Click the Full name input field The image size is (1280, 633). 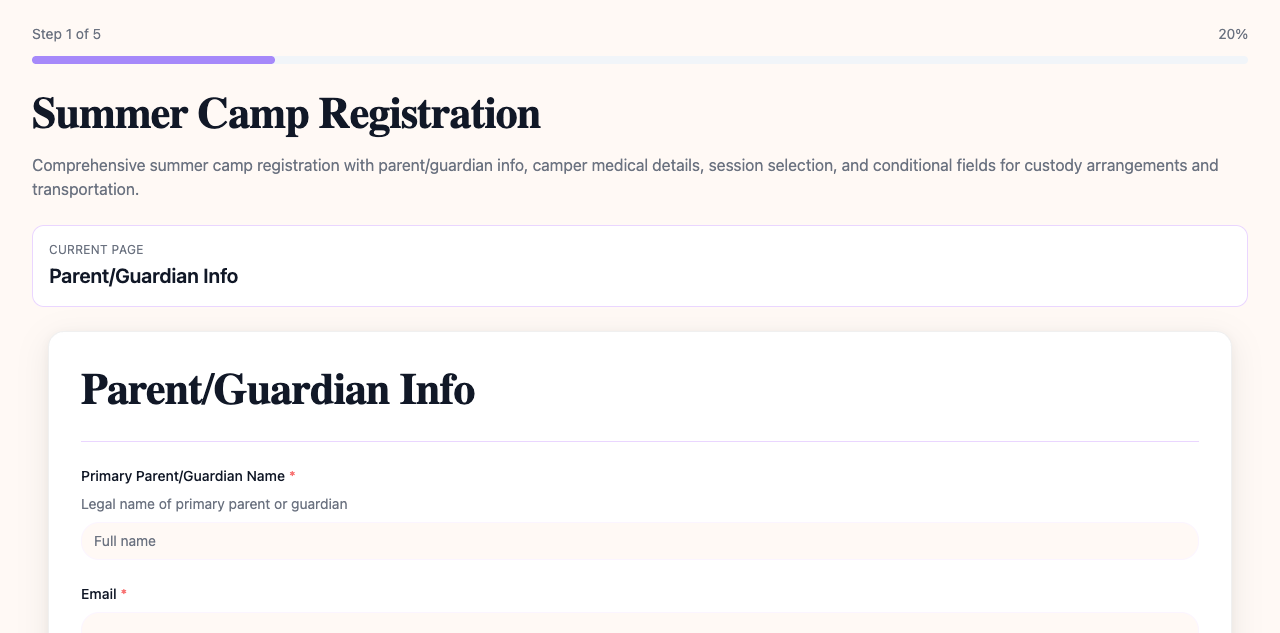640,541
